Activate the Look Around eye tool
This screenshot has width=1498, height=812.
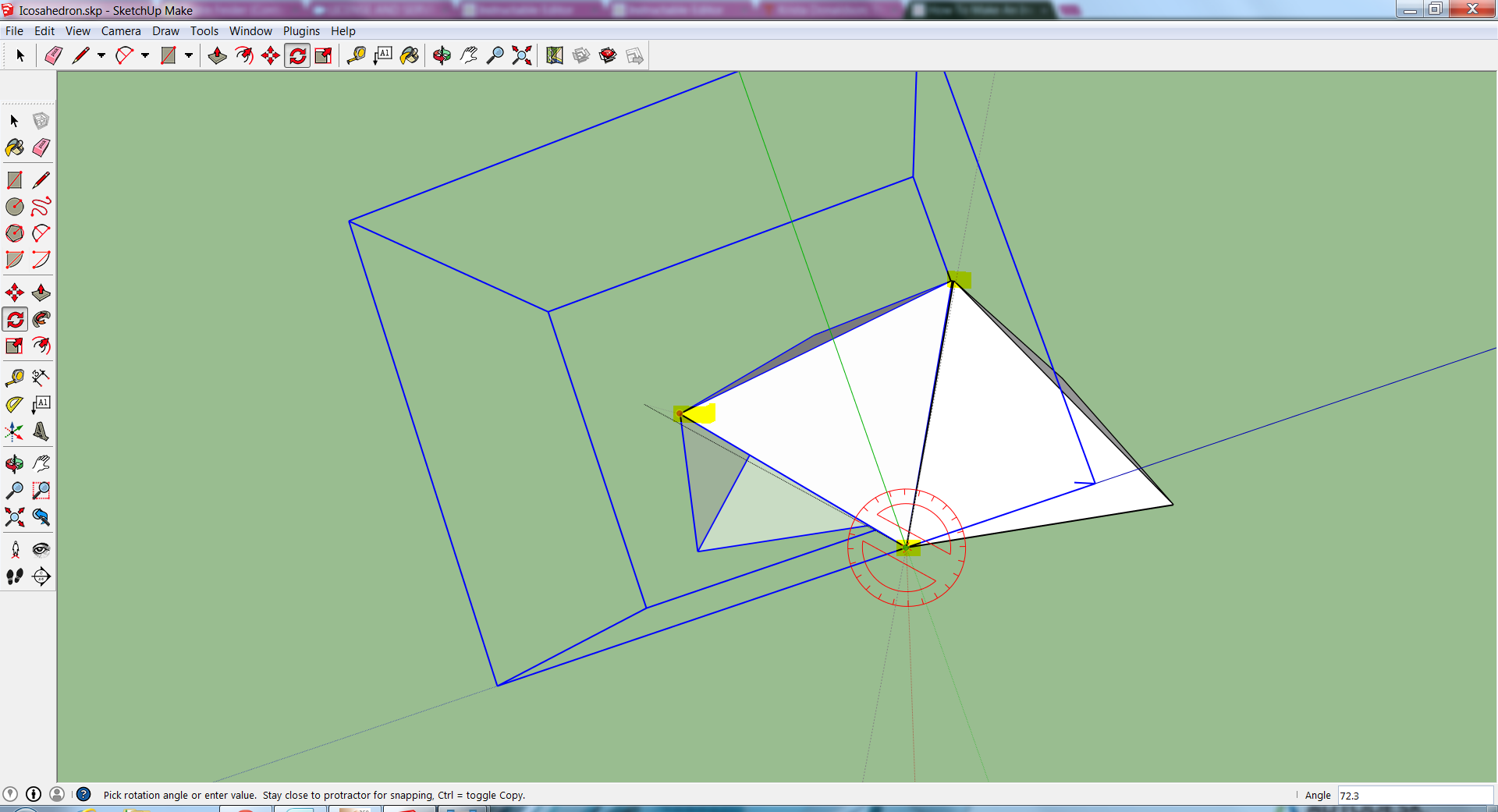(x=41, y=550)
